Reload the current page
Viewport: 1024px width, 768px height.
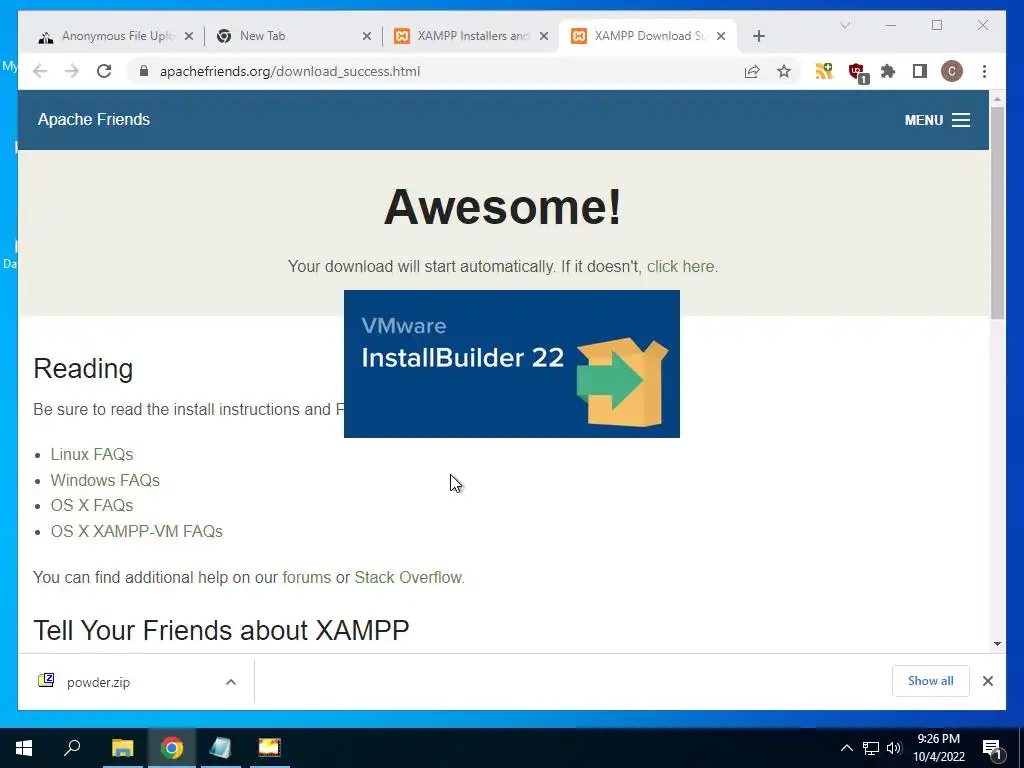click(104, 71)
